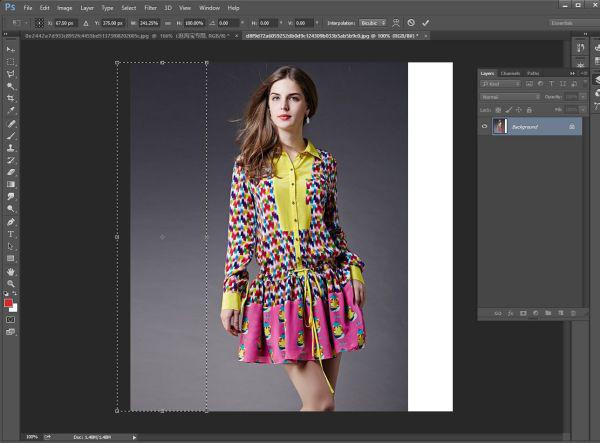Commit the transform with the checkmark
The height and width of the screenshot is (443, 600).
tap(426, 22)
